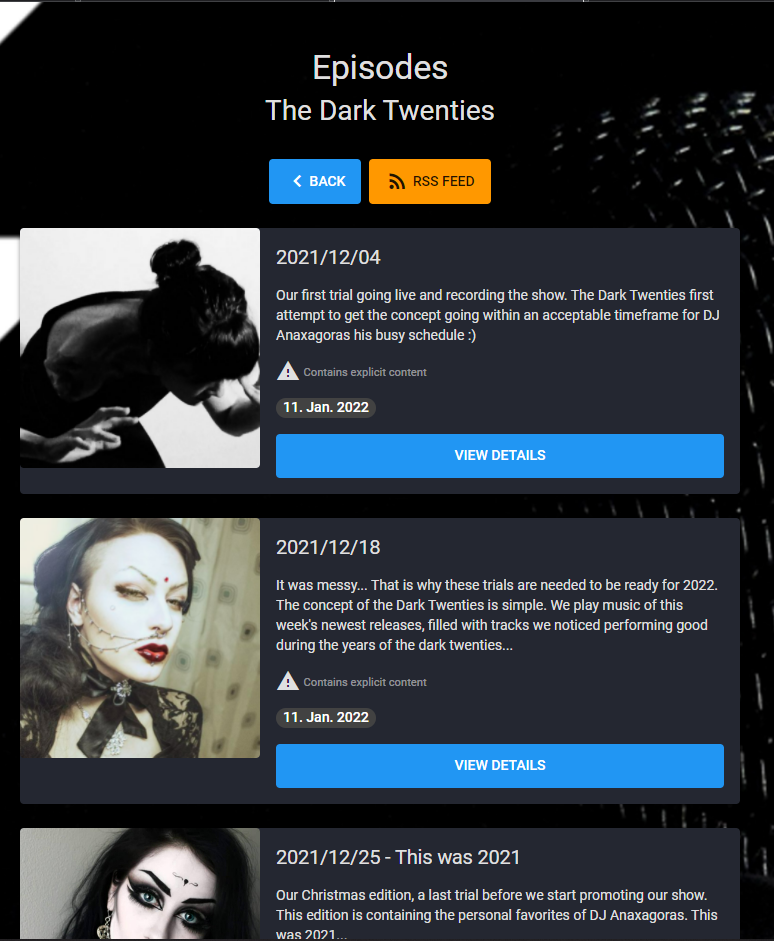
Task: Open the 2021/12/04 episode cover image
Action: tap(140, 348)
